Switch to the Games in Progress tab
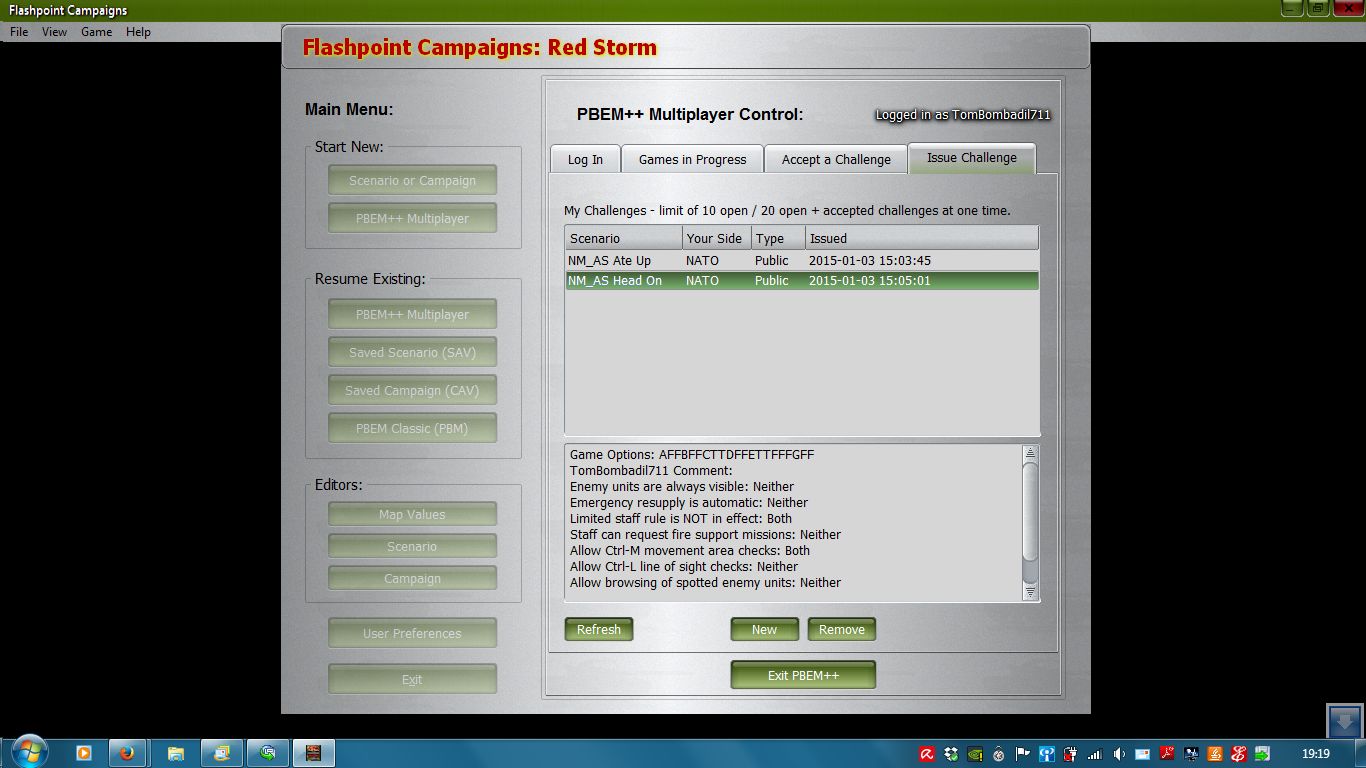The image size is (1366, 768). [x=692, y=159]
